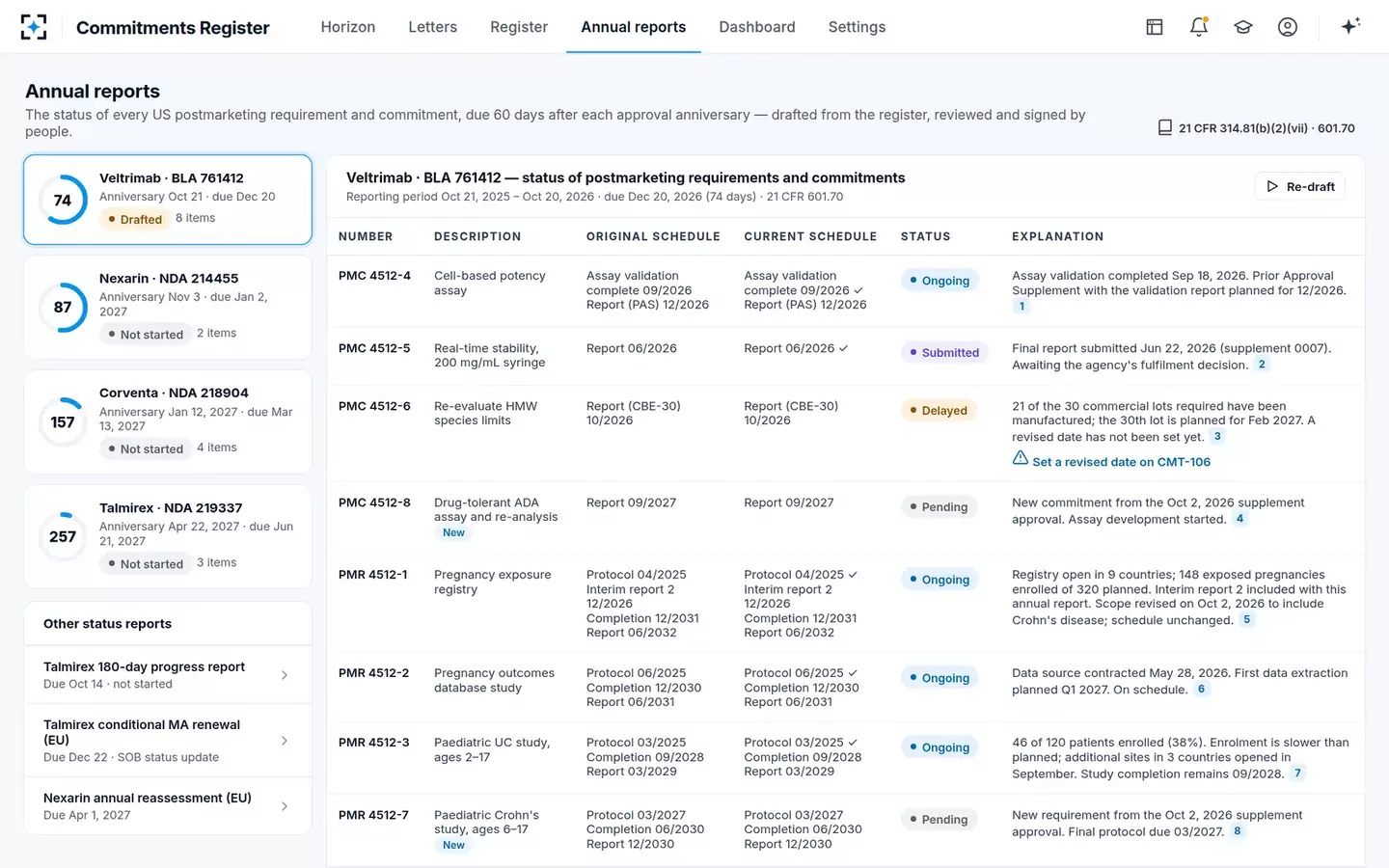
Task: Click citation marker 3 in Delayed explanation
Action: [x=1217, y=437]
